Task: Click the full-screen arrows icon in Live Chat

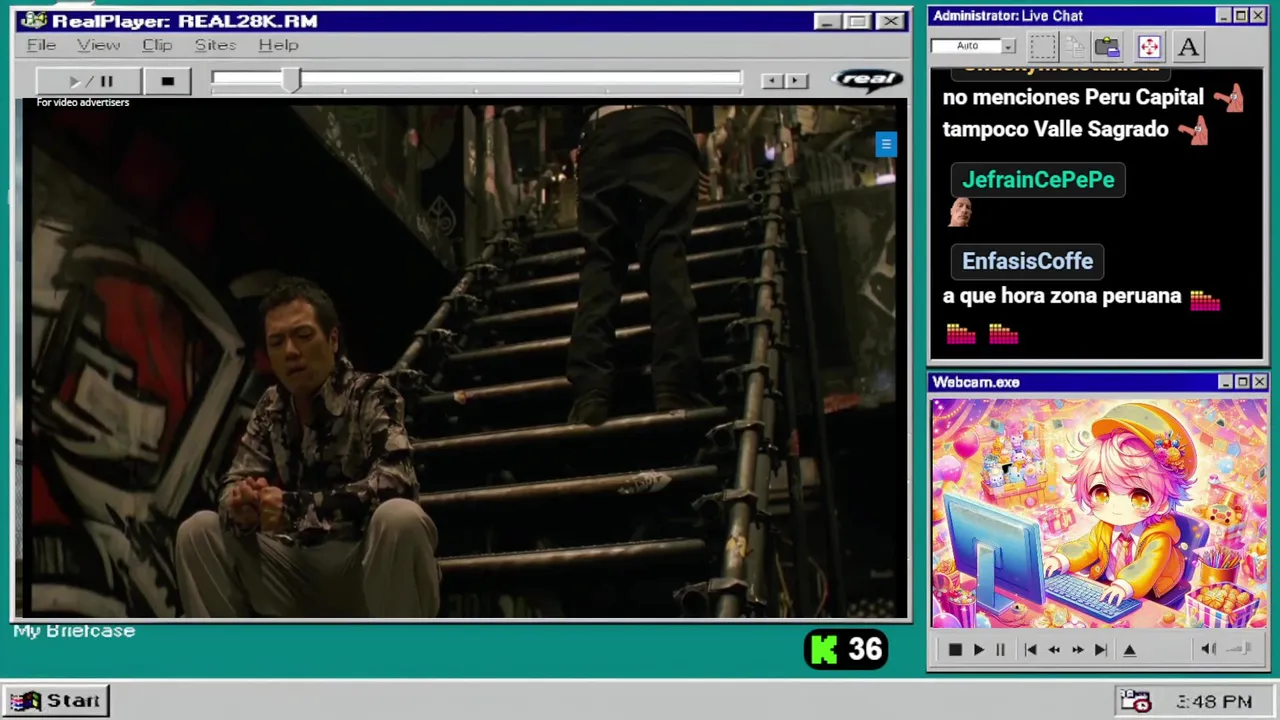Action: tap(1149, 46)
